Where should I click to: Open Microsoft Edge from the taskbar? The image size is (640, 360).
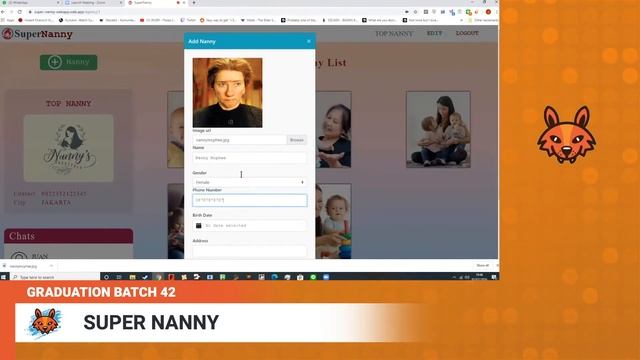[x=275, y=277]
